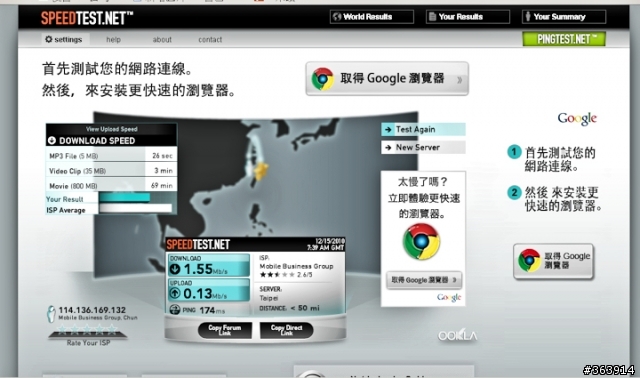The height and width of the screenshot is (378, 640).
Task: Click step 1 circle number icon
Action: click(514, 152)
